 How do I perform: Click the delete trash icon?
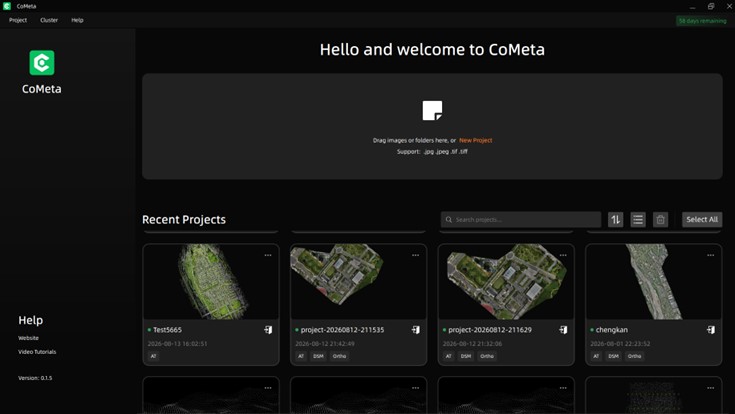point(660,219)
